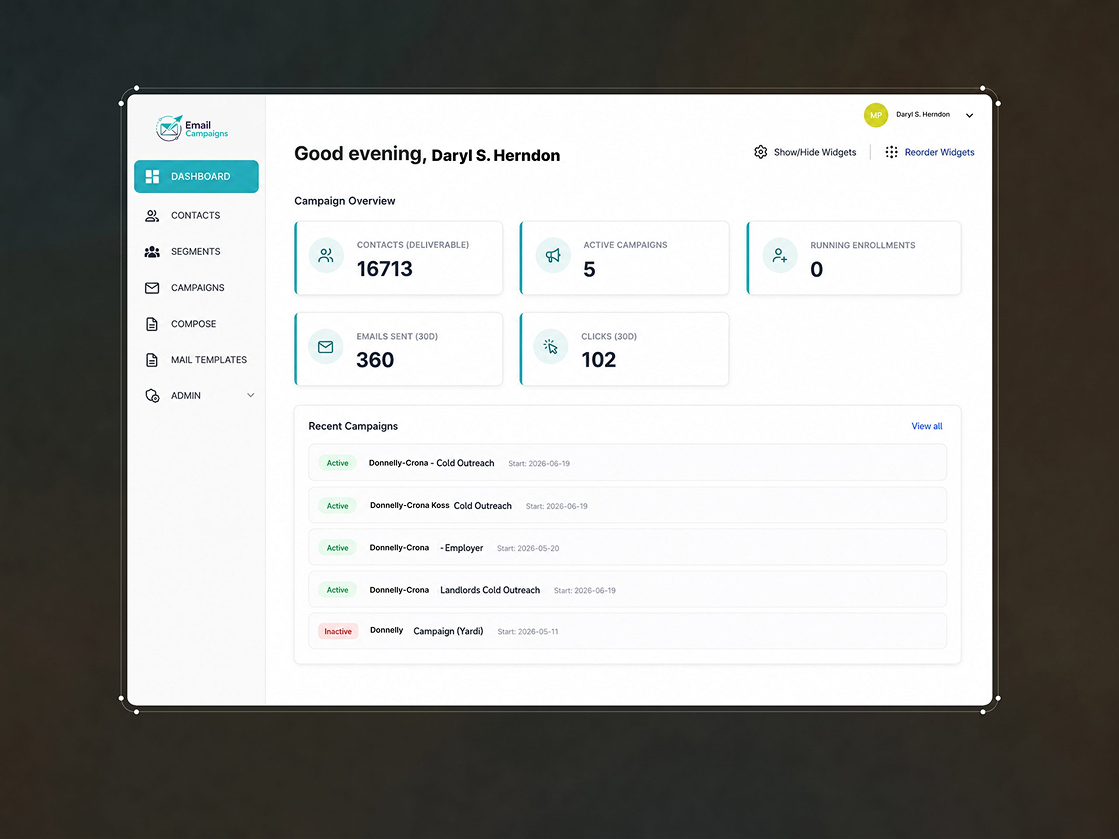This screenshot has height=839, width=1119.
Task: Expand the Admin menu chevron
Action: pos(250,395)
